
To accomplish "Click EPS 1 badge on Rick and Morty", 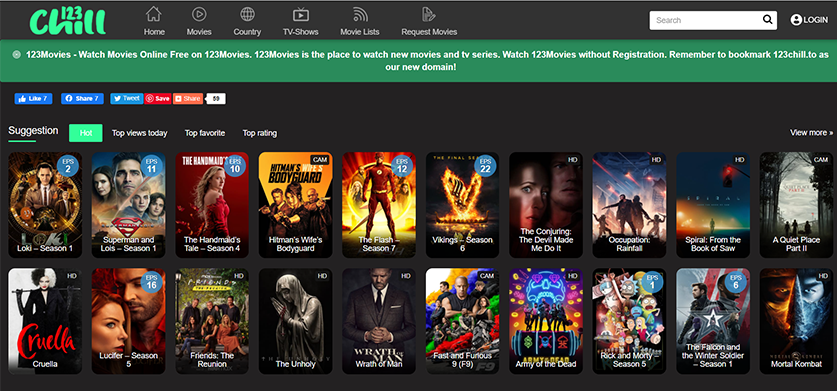I will pos(652,281).
